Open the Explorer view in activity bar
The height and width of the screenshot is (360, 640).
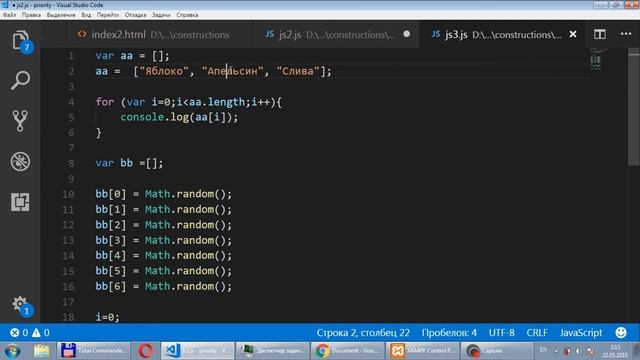tap(20, 40)
